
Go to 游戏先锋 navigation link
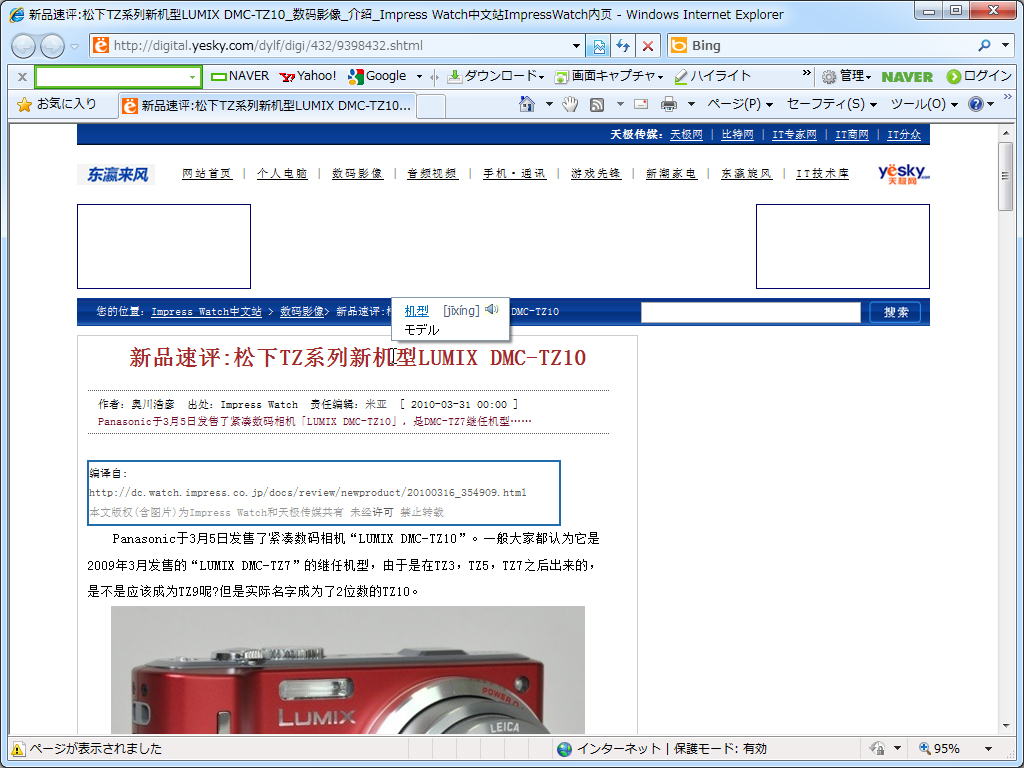(596, 174)
